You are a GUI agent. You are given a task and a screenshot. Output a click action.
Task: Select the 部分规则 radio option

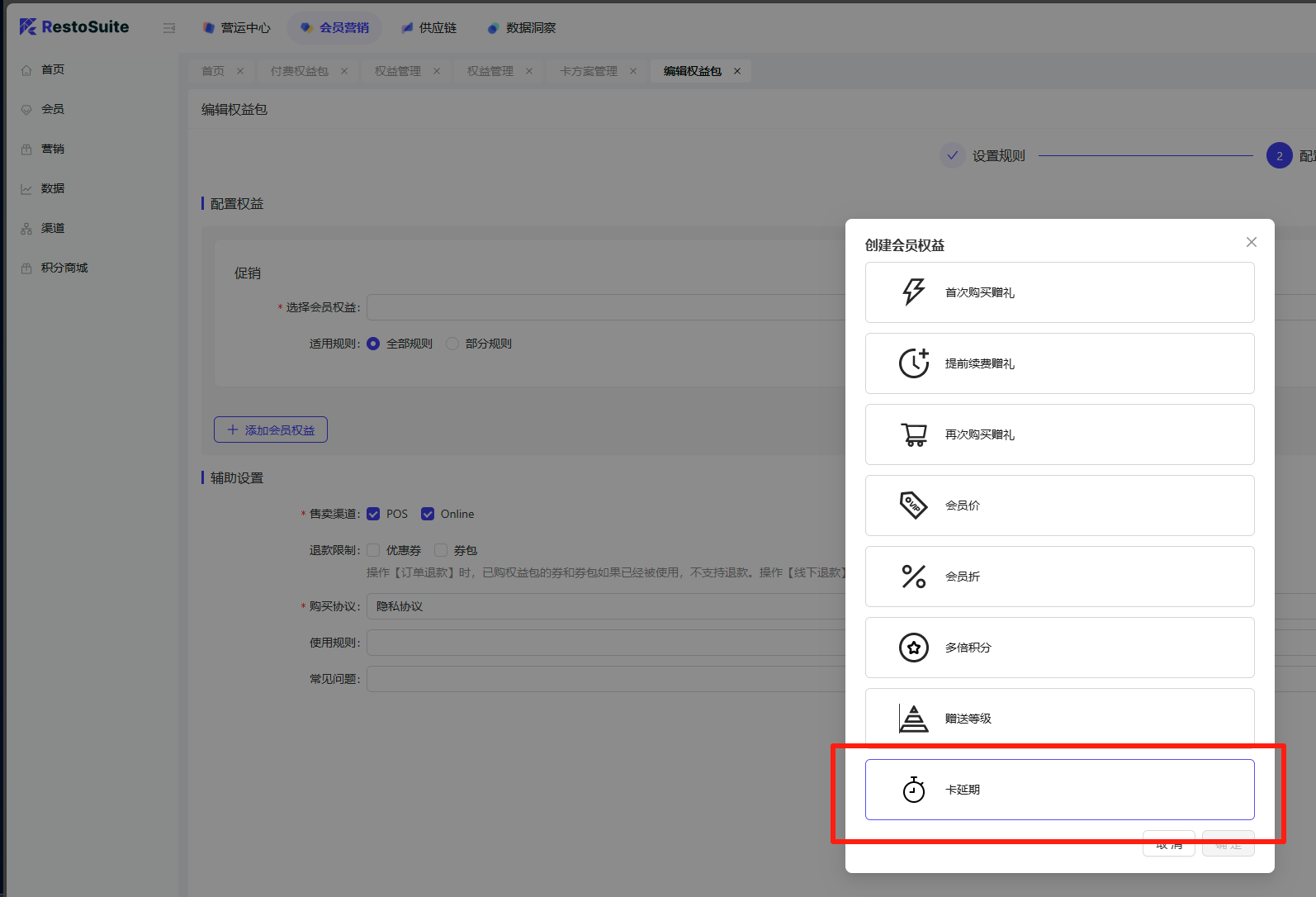click(x=452, y=344)
